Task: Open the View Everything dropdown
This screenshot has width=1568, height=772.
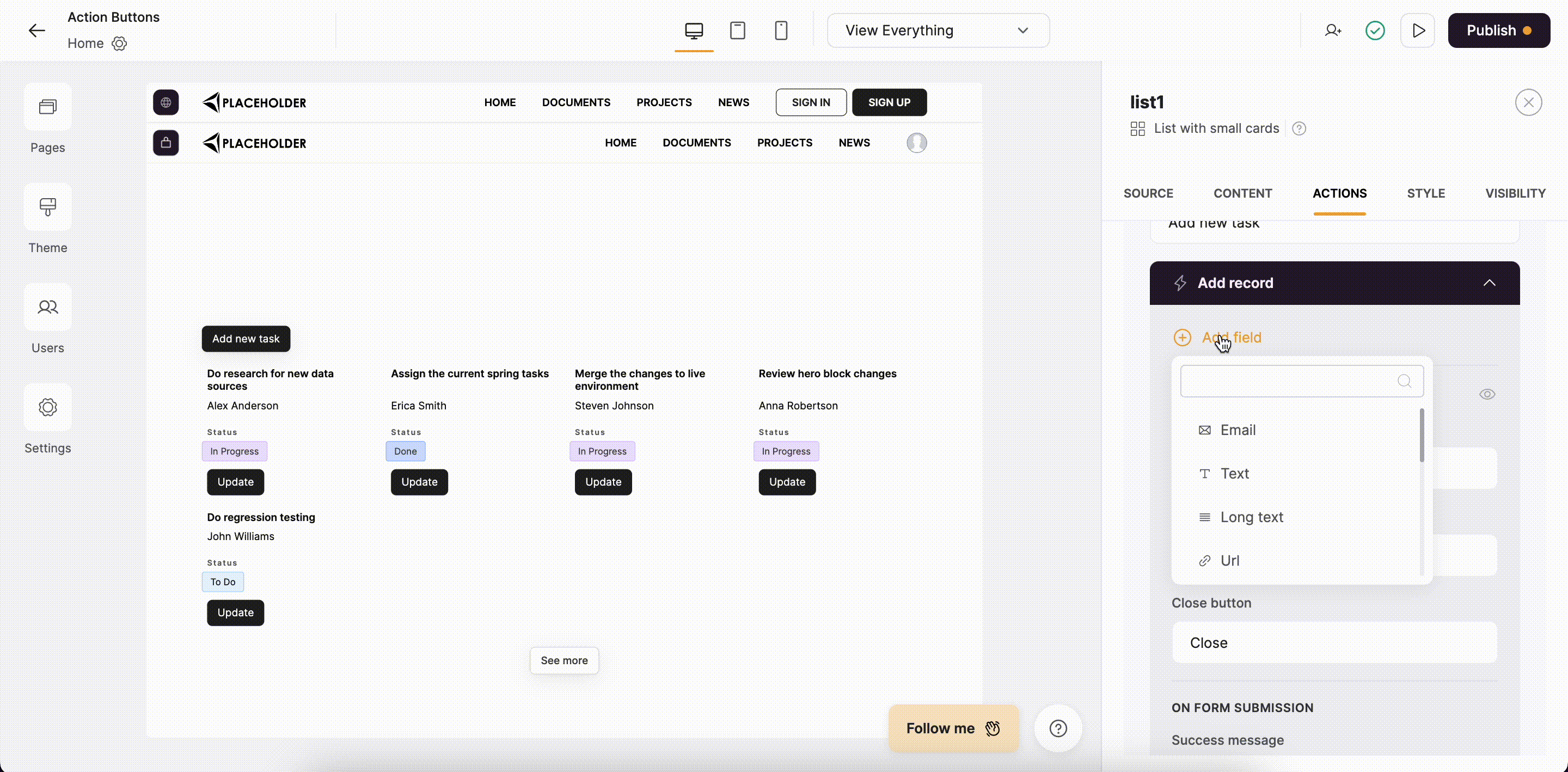Action: tap(938, 30)
